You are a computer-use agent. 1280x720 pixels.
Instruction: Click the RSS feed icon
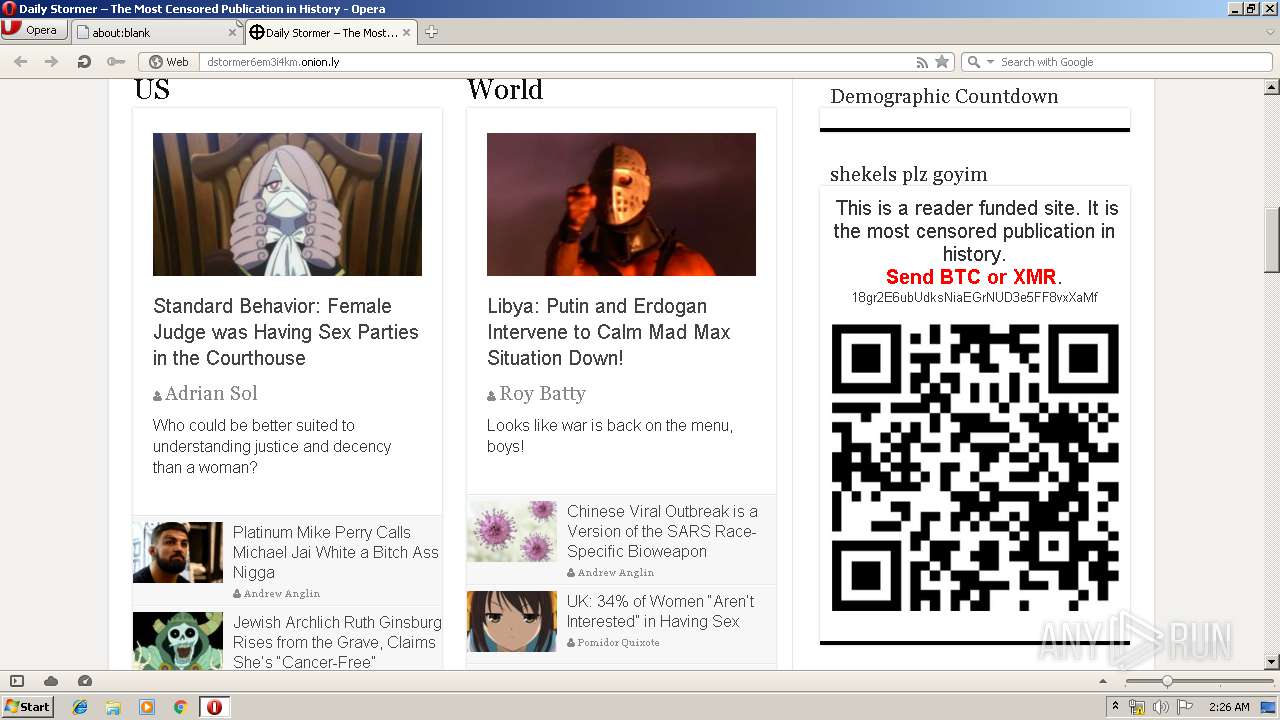pyautogui.click(x=922, y=62)
